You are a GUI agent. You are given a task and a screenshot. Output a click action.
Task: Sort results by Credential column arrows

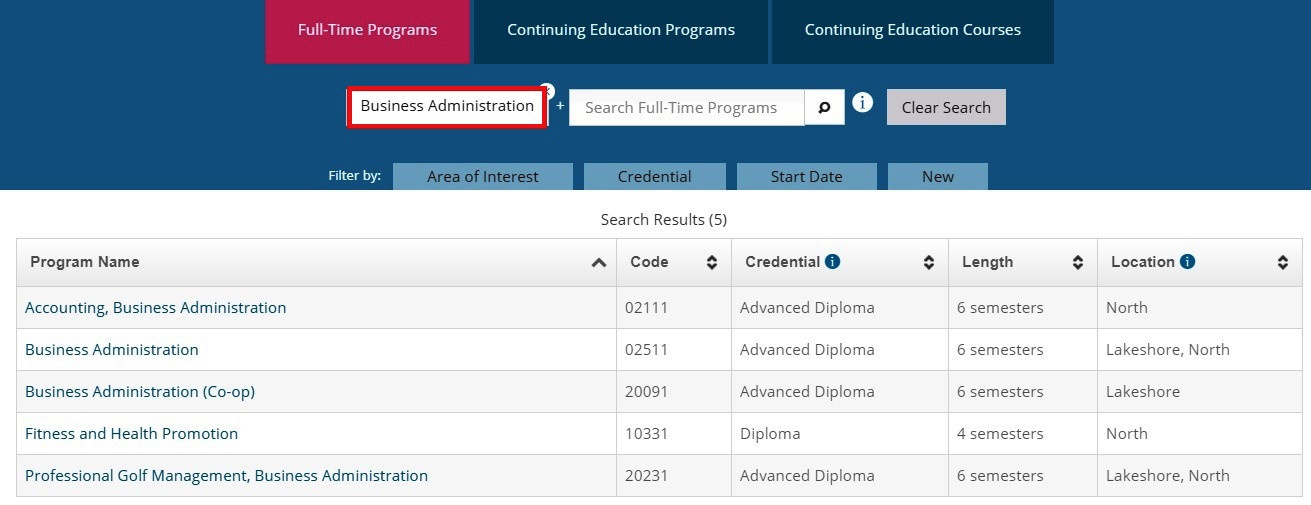point(929,263)
